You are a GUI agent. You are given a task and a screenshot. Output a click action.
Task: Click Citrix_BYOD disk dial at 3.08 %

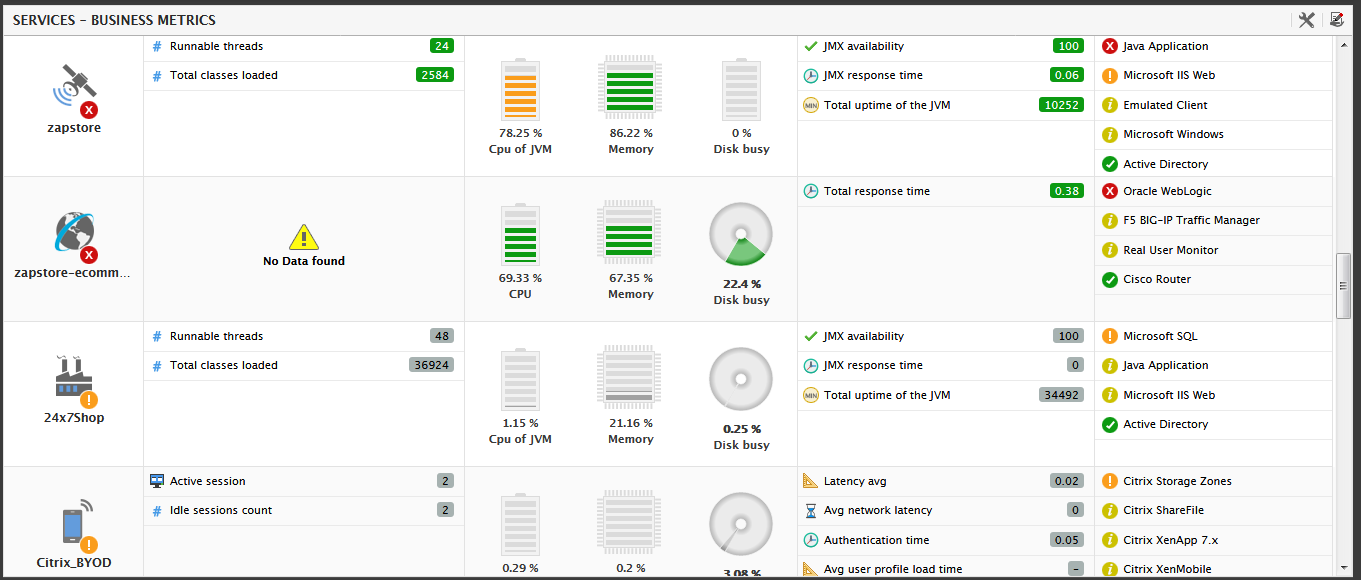pos(741,526)
